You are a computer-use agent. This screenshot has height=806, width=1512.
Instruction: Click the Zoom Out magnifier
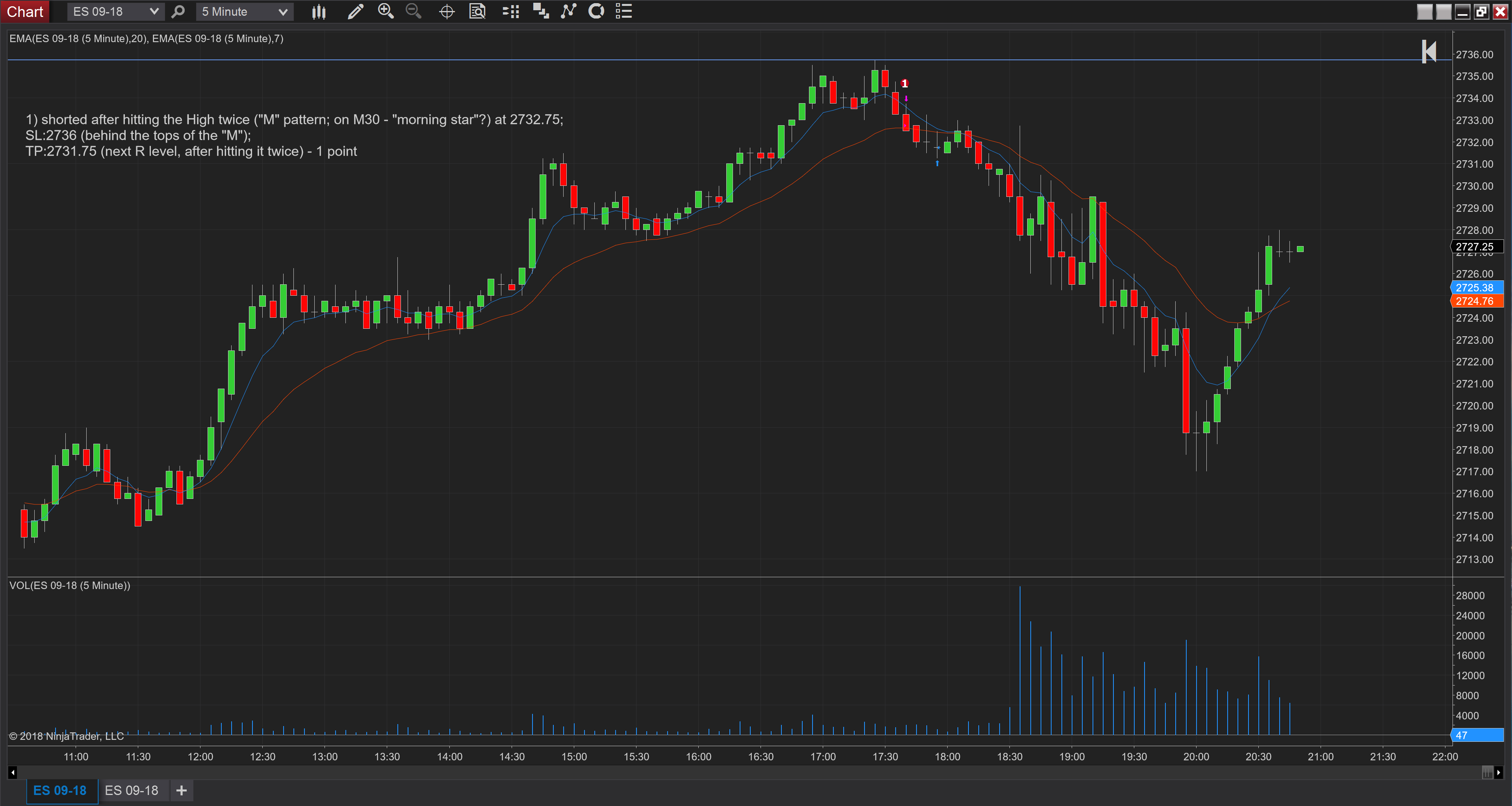(414, 12)
